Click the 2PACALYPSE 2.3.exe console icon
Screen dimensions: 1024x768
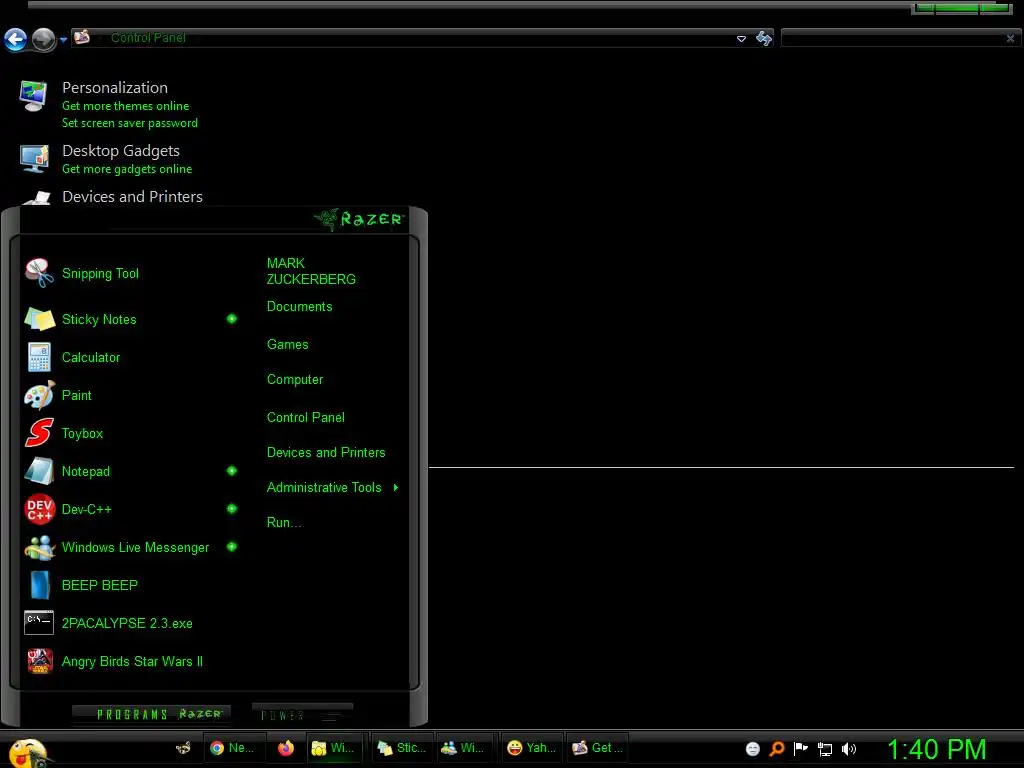point(39,623)
